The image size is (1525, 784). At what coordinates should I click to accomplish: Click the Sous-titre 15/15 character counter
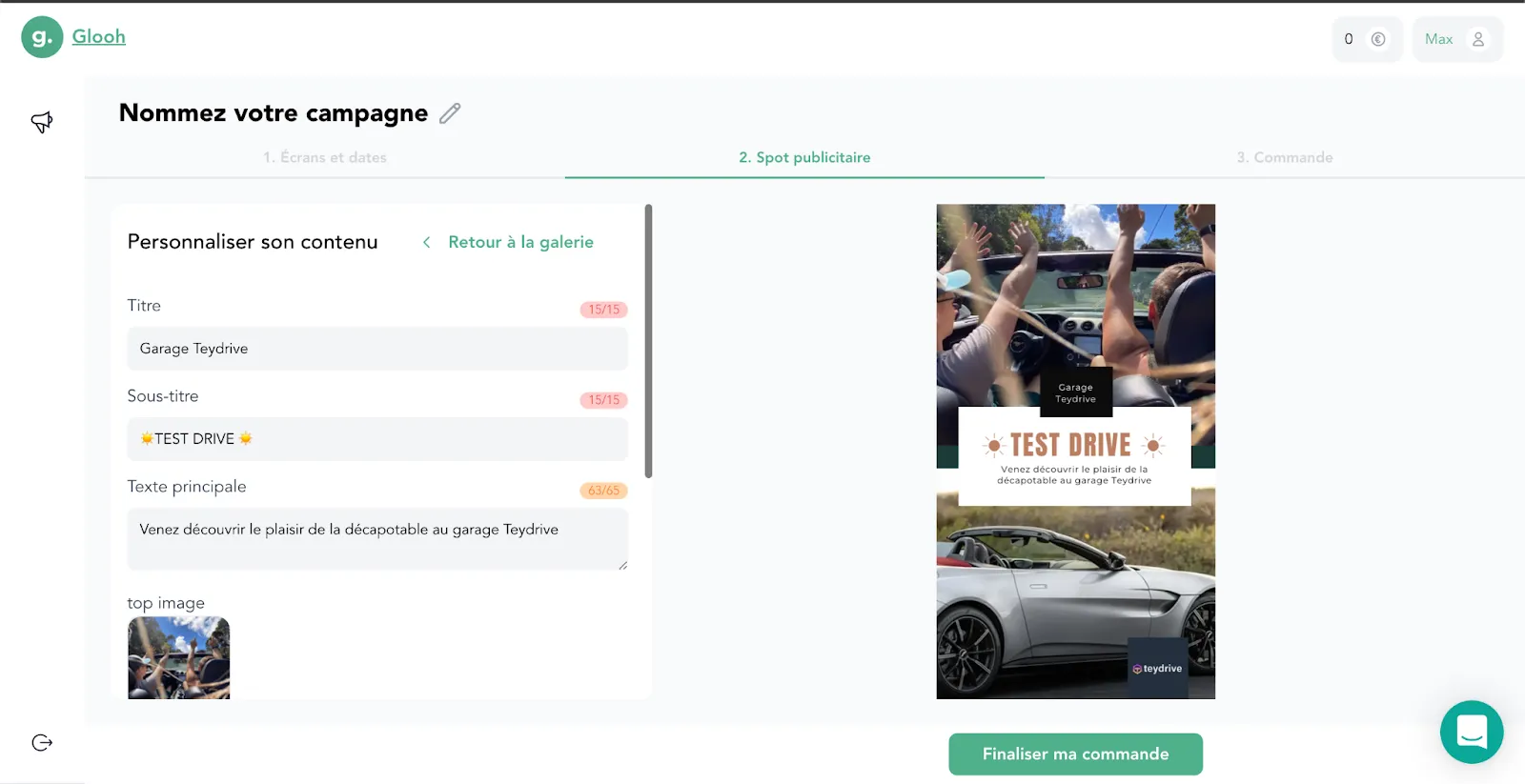604,400
